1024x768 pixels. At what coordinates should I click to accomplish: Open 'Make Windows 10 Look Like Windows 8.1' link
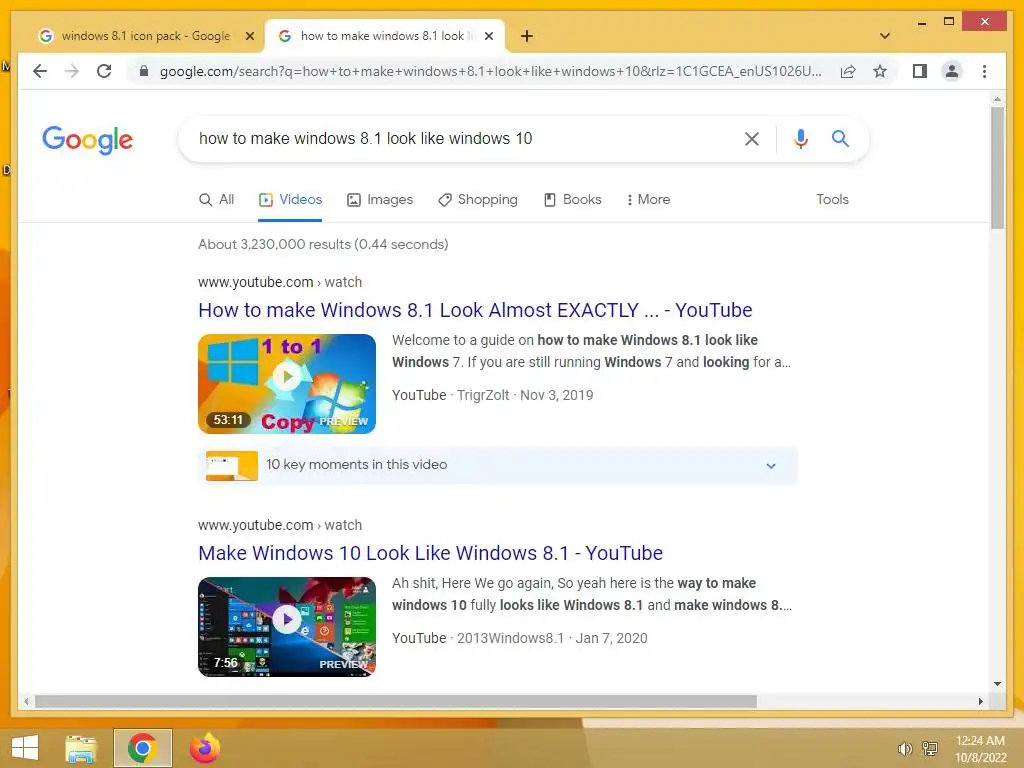coord(430,553)
